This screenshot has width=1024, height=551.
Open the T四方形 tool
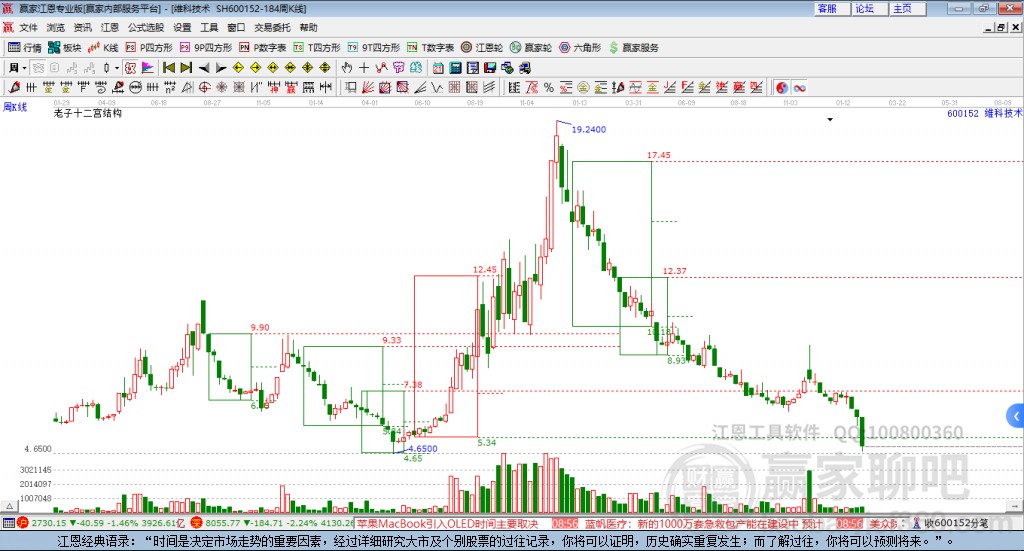click(x=317, y=48)
